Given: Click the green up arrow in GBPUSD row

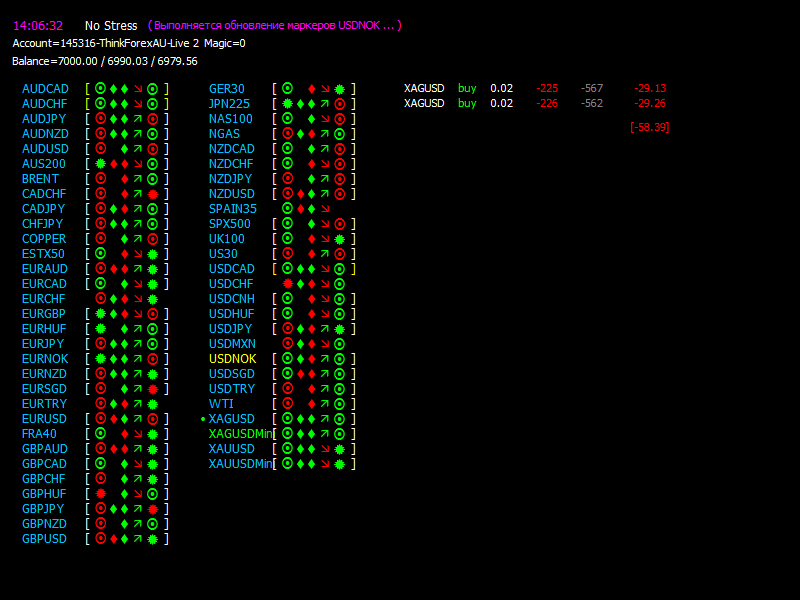Looking at the screenshot, I should [x=138, y=539].
